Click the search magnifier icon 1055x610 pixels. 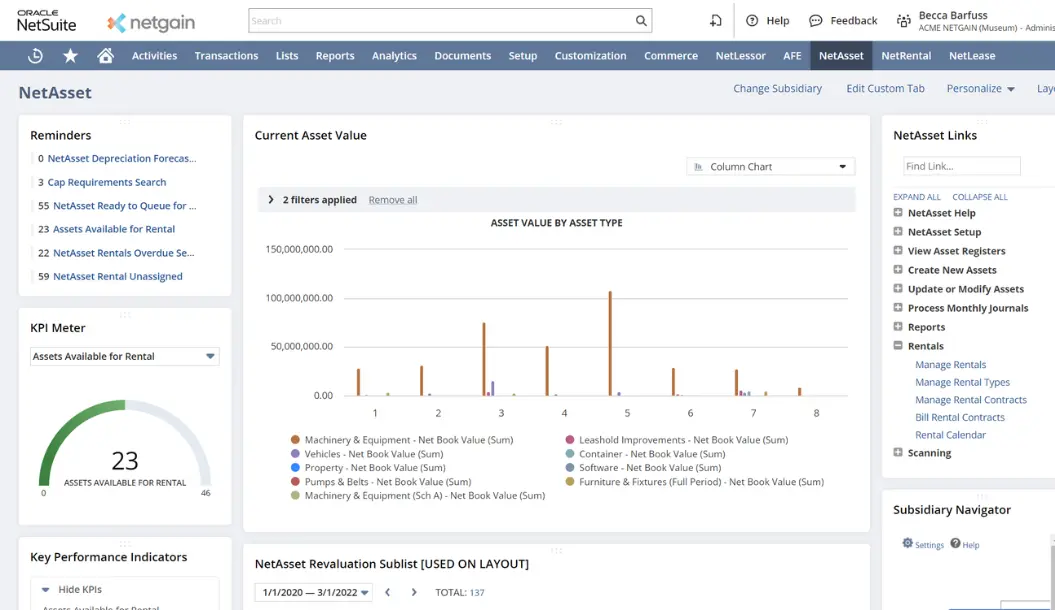(x=641, y=21)
